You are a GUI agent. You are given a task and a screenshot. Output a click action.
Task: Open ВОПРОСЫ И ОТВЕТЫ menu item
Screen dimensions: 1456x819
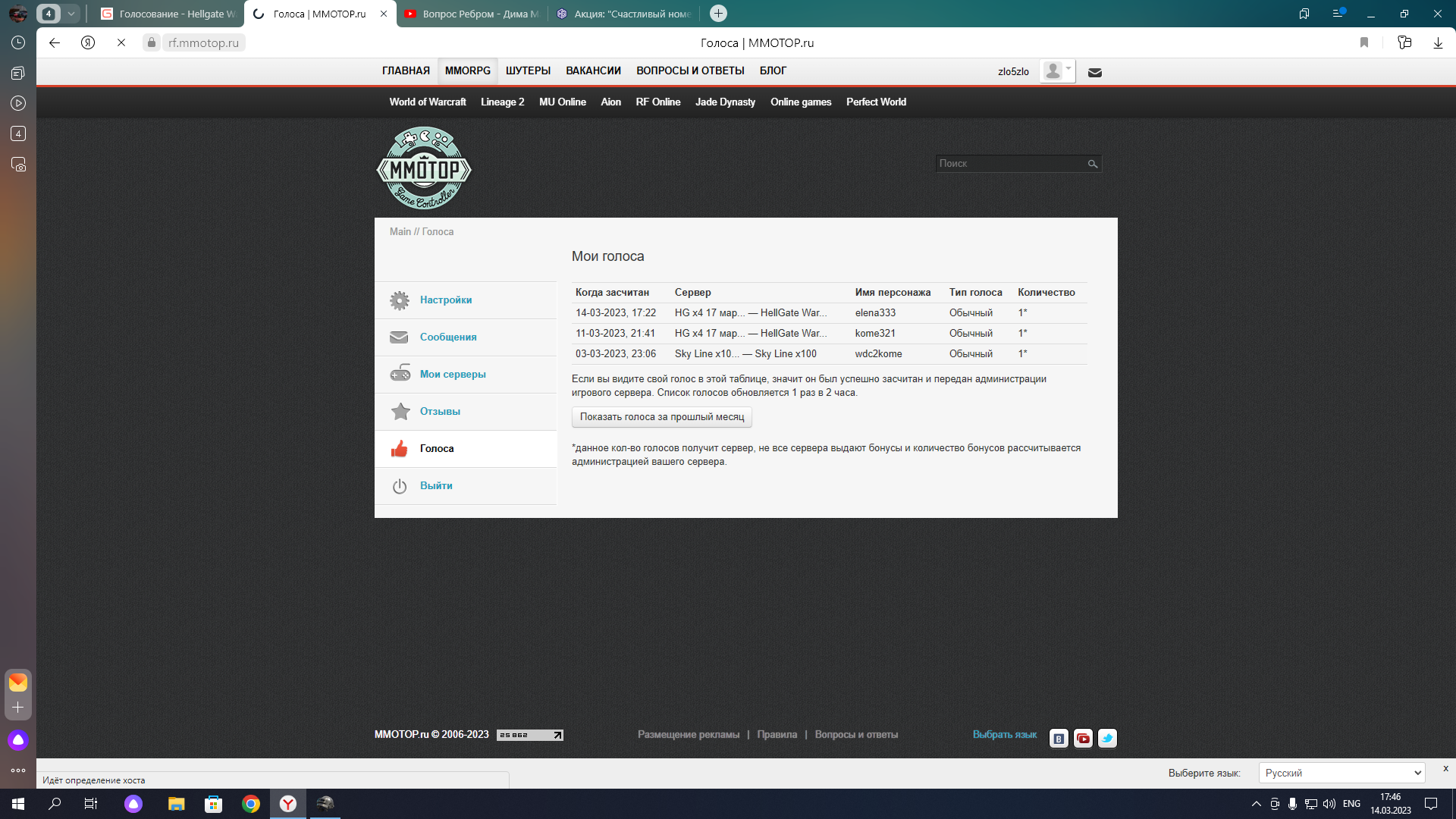pos(690,71)
